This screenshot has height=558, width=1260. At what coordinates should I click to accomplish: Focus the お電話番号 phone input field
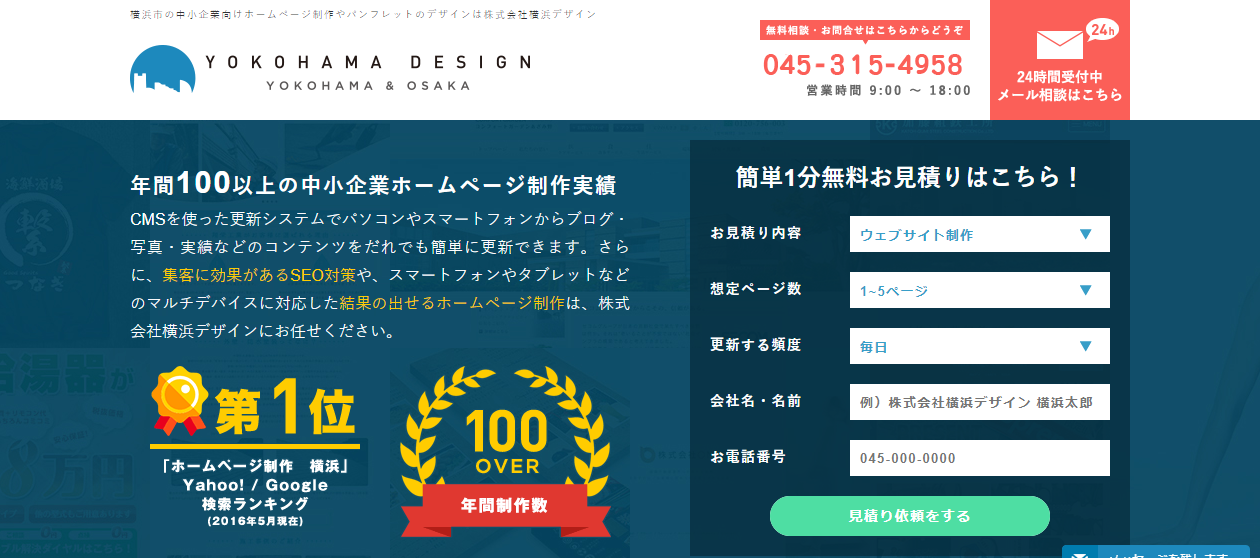978,458
